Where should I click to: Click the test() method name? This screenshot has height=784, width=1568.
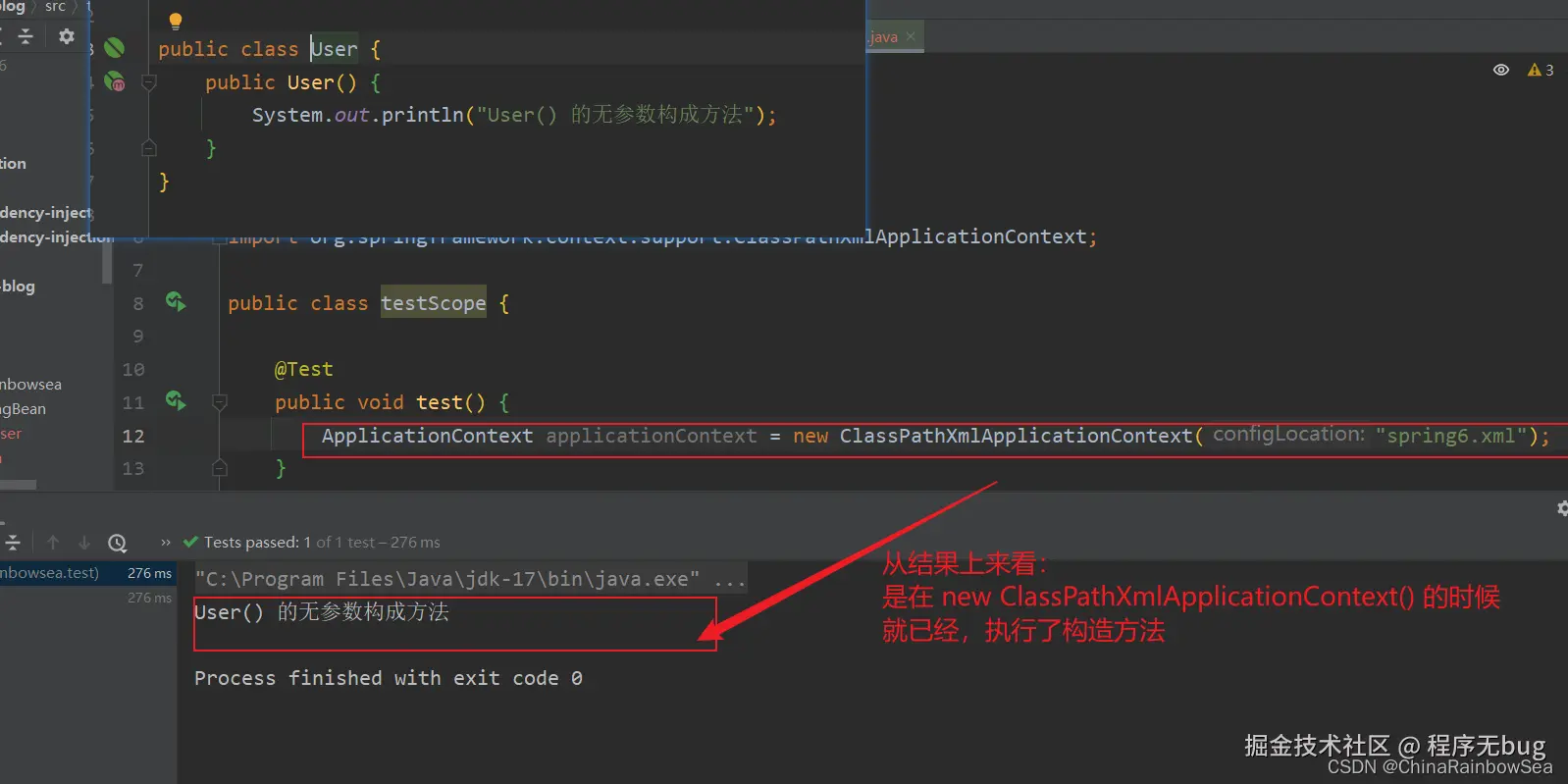[x=440, y=402]
